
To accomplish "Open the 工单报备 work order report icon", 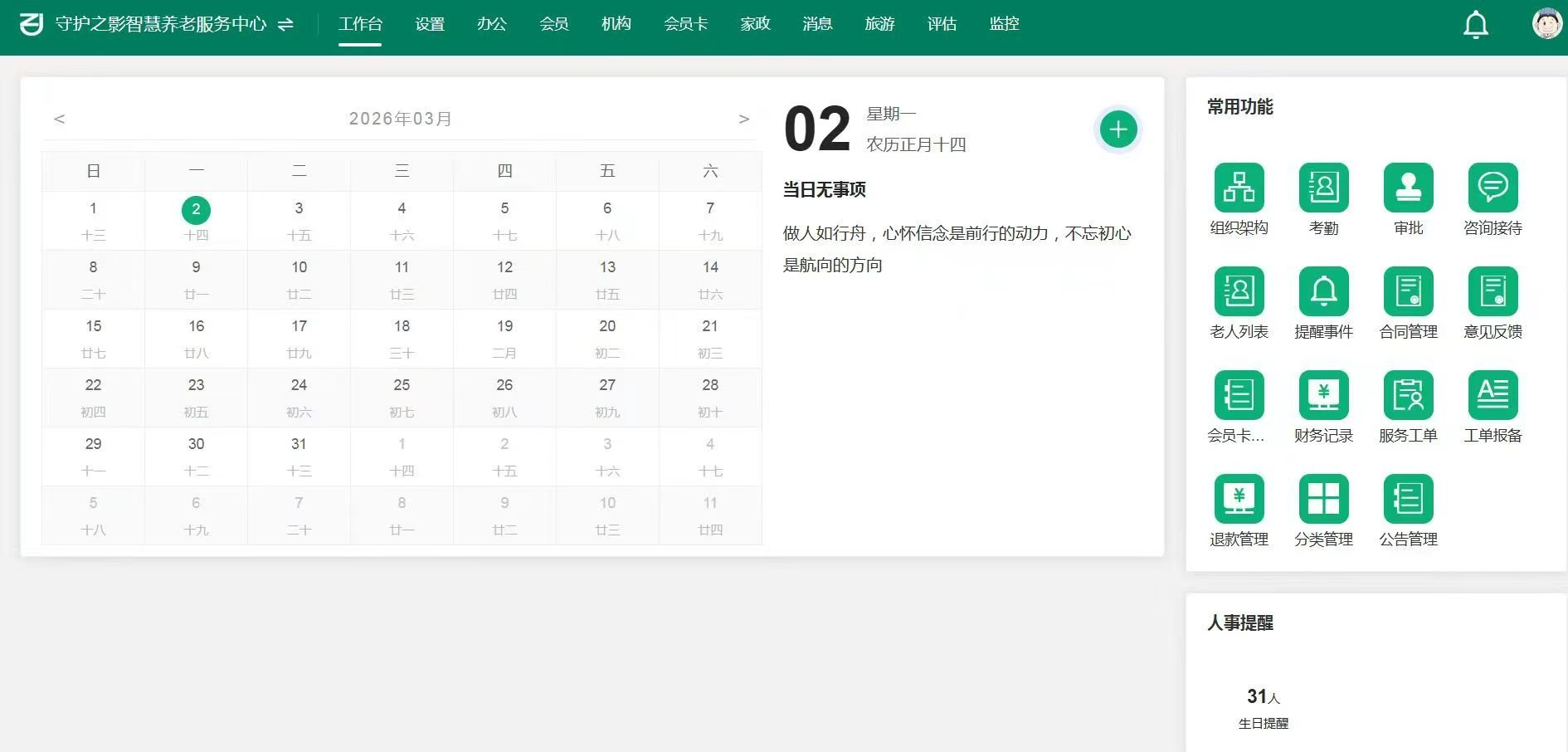I will click(1493, 395).
